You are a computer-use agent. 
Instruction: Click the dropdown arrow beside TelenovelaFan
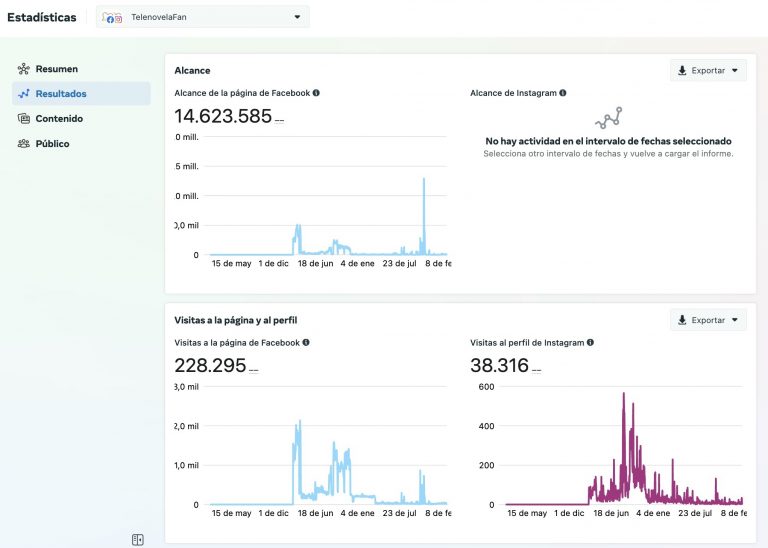click(297, 17)
